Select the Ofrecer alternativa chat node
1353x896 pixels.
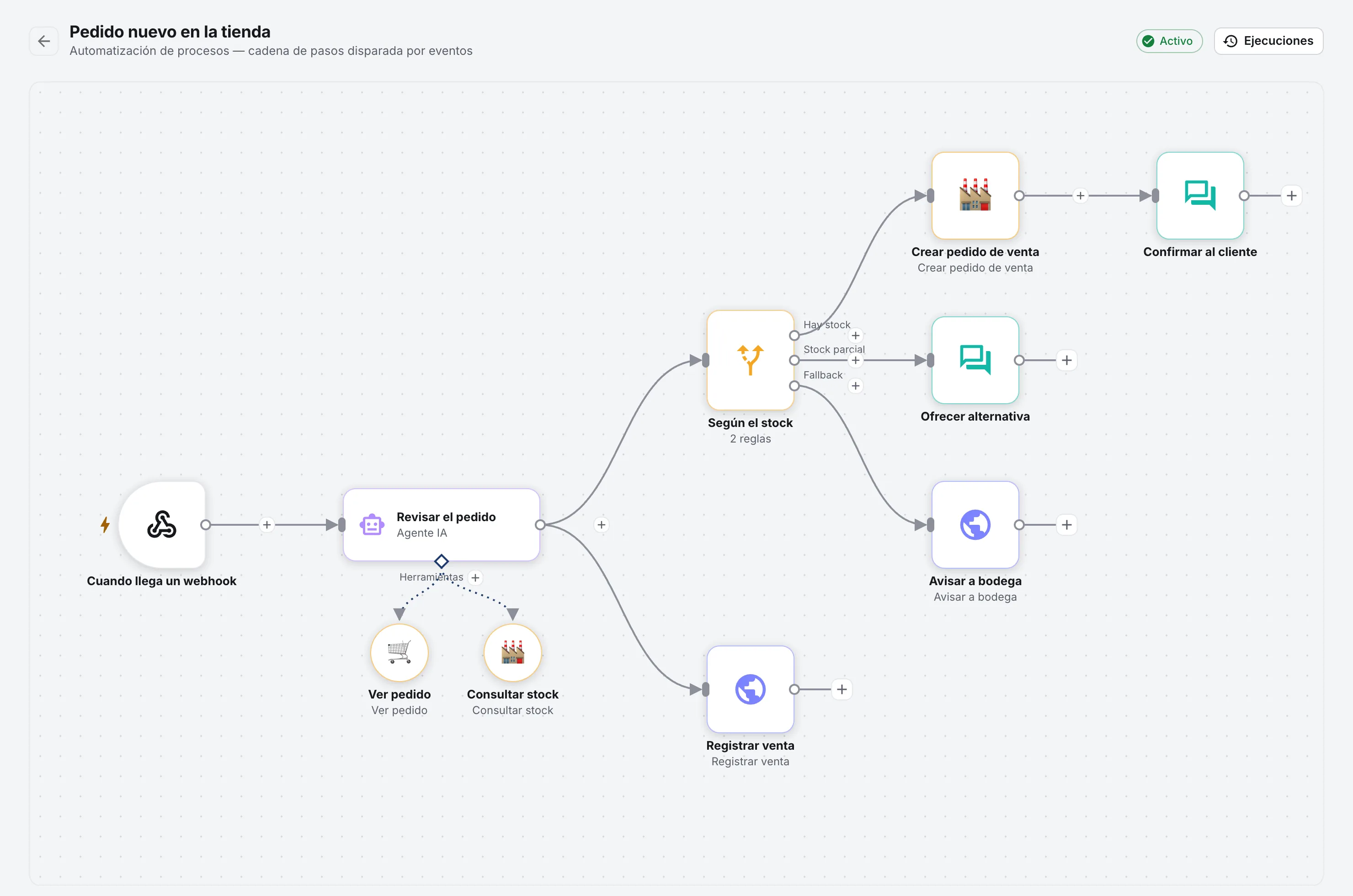click(x=975, y=360)
